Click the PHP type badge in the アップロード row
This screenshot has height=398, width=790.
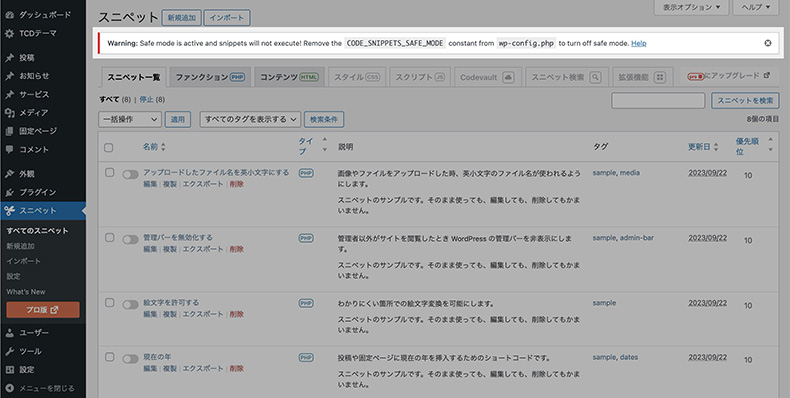[x=306, y=173]
